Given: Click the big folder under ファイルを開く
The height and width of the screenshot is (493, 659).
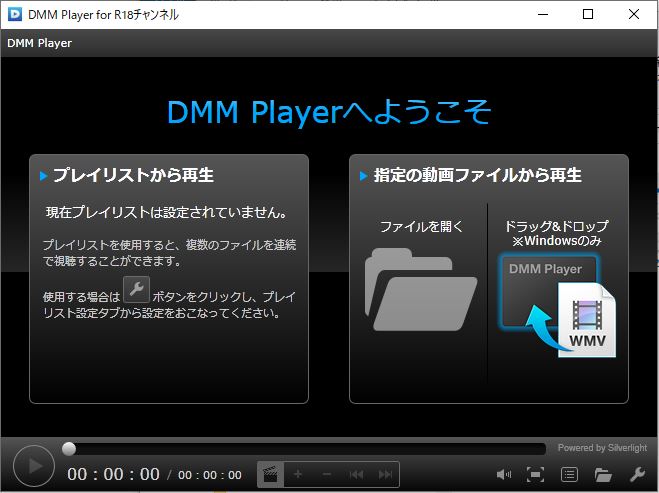Looking at the screenshot, I should 421,289.
